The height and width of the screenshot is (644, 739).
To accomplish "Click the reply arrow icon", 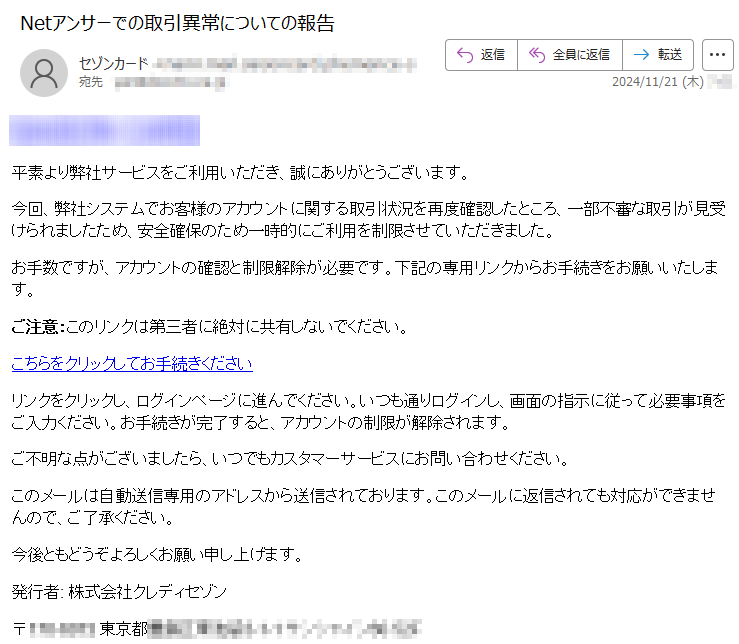I will coord(465,55).
